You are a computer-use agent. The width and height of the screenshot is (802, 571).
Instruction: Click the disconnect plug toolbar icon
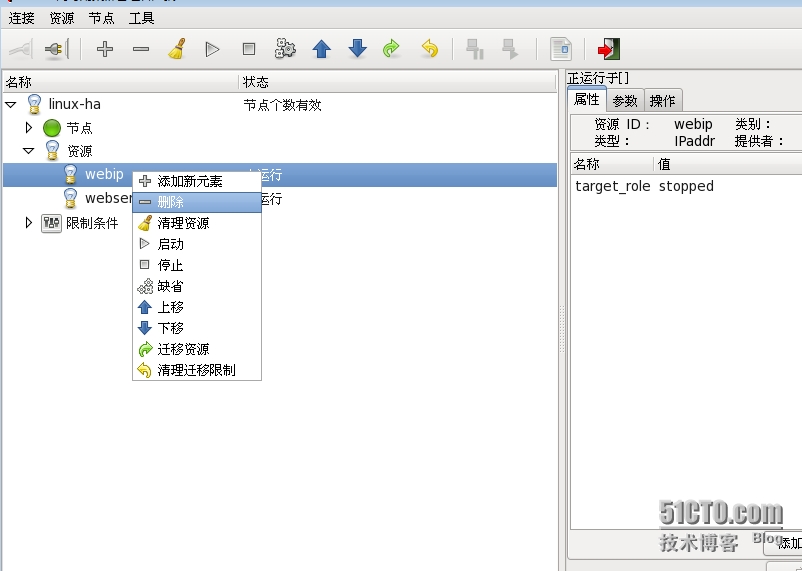[x=56, y=49]
